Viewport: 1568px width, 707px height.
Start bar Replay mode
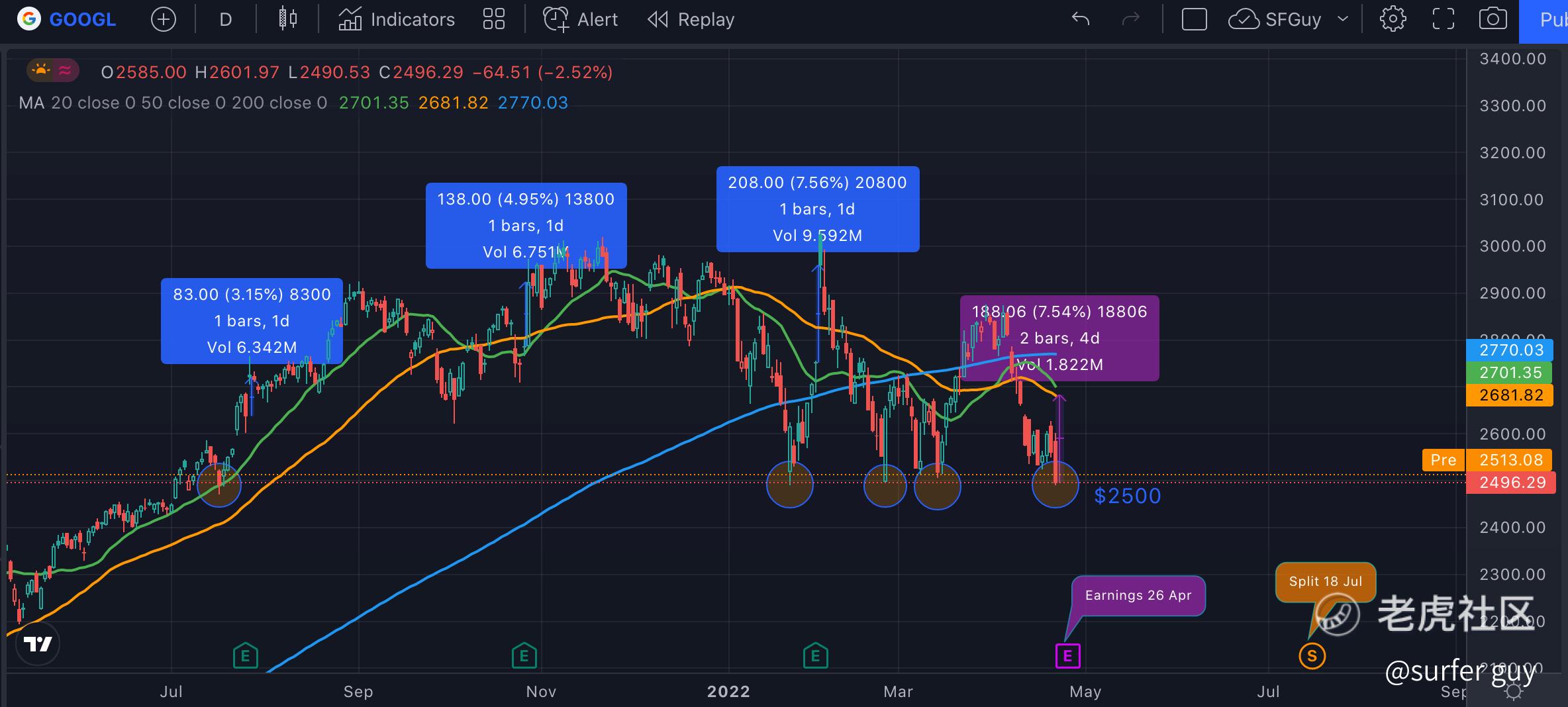point(691,19)
